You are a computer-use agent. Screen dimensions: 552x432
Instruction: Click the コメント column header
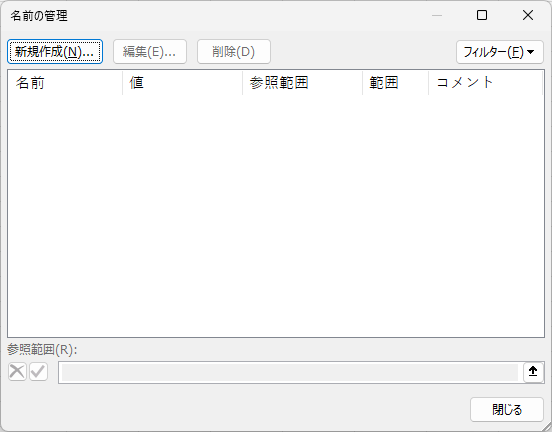click(485, 83)
